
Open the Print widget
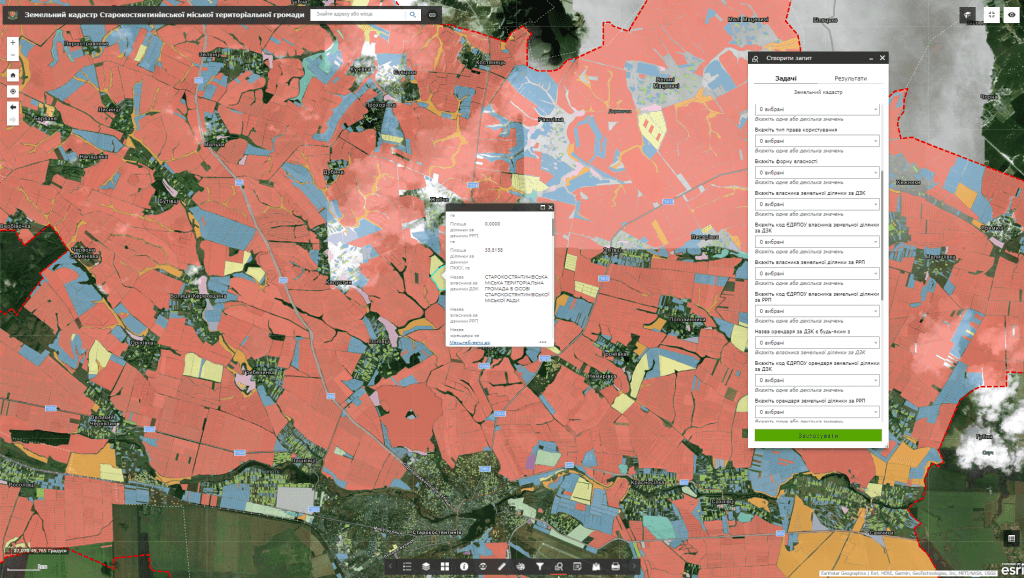pos(615,566)
